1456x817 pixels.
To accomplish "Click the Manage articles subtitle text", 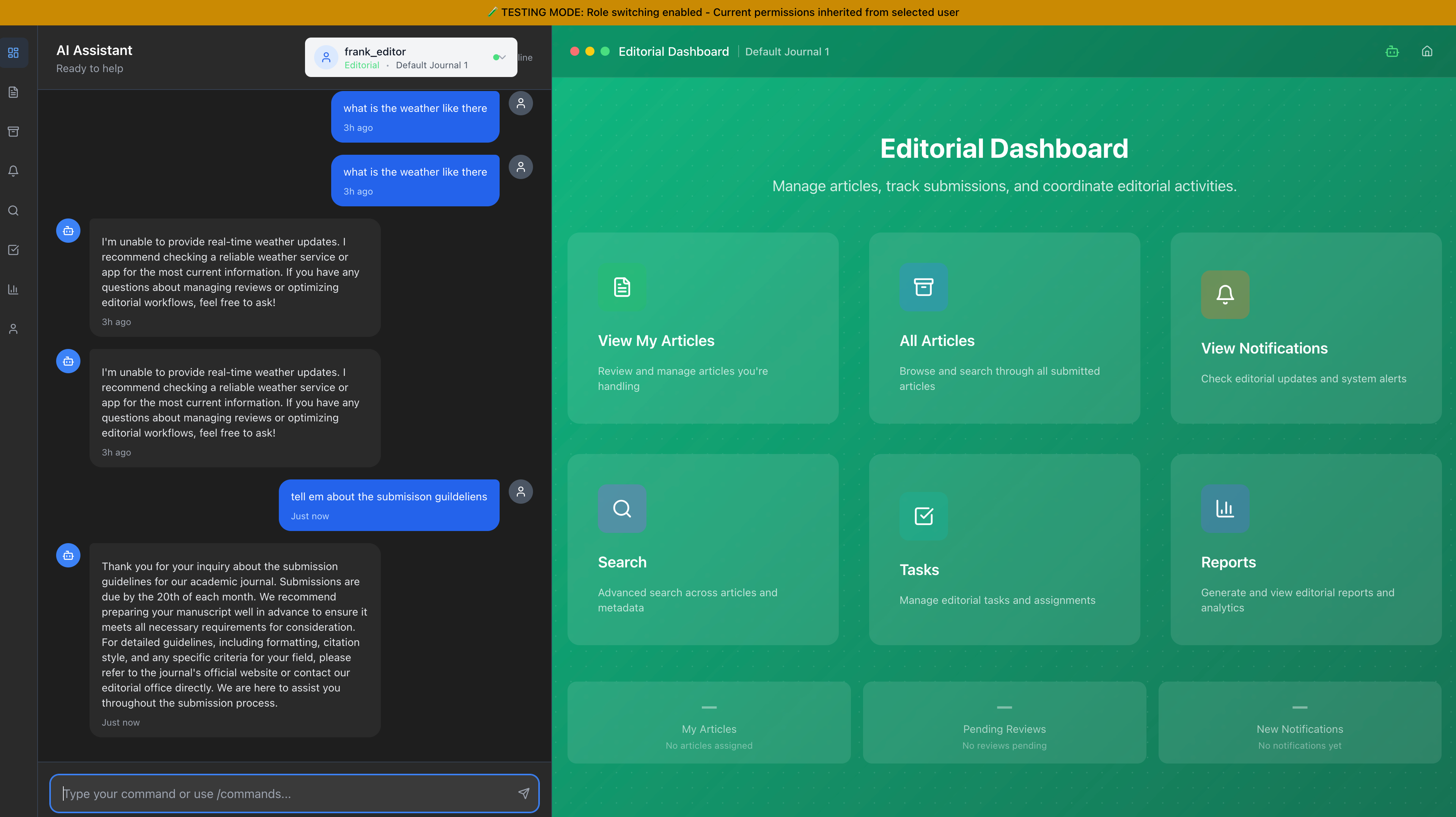I will (x=1005, y=186).
